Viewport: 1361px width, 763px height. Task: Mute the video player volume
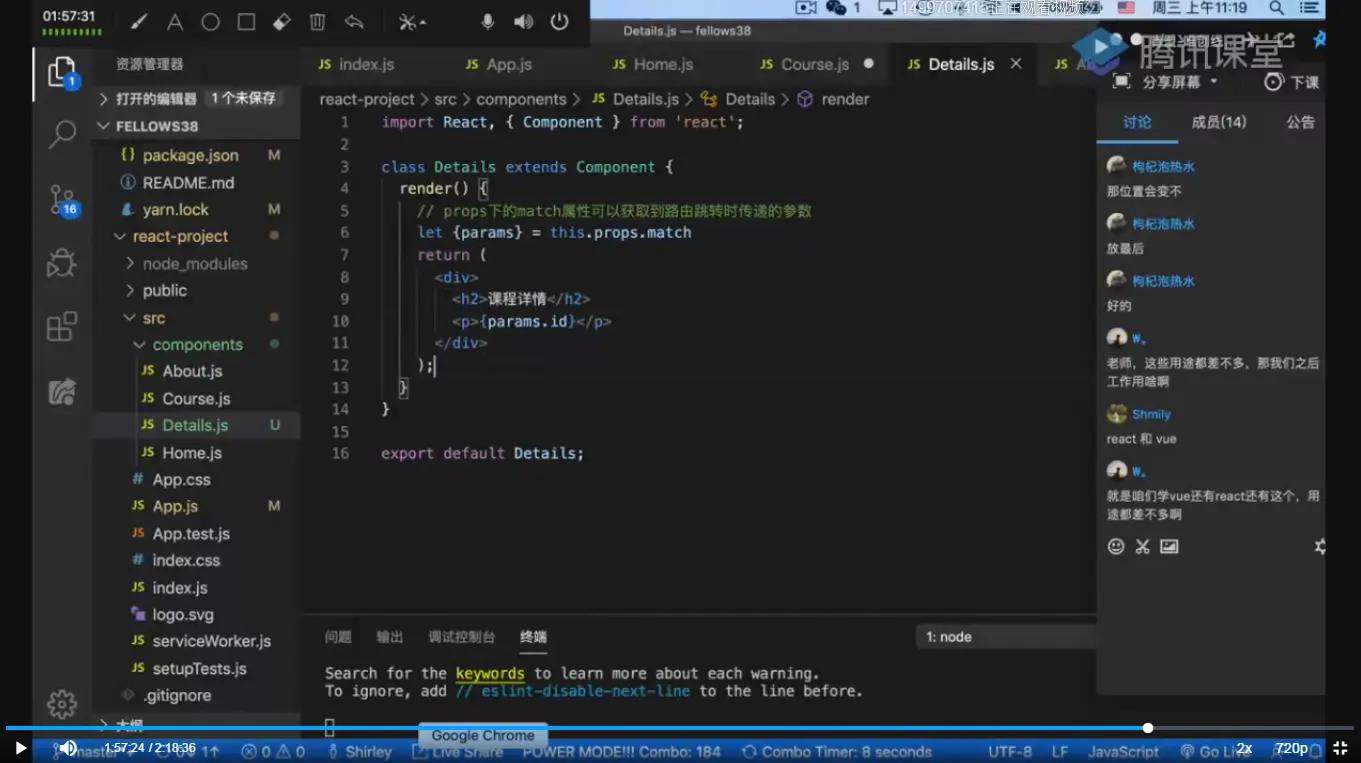pos(68,748)
